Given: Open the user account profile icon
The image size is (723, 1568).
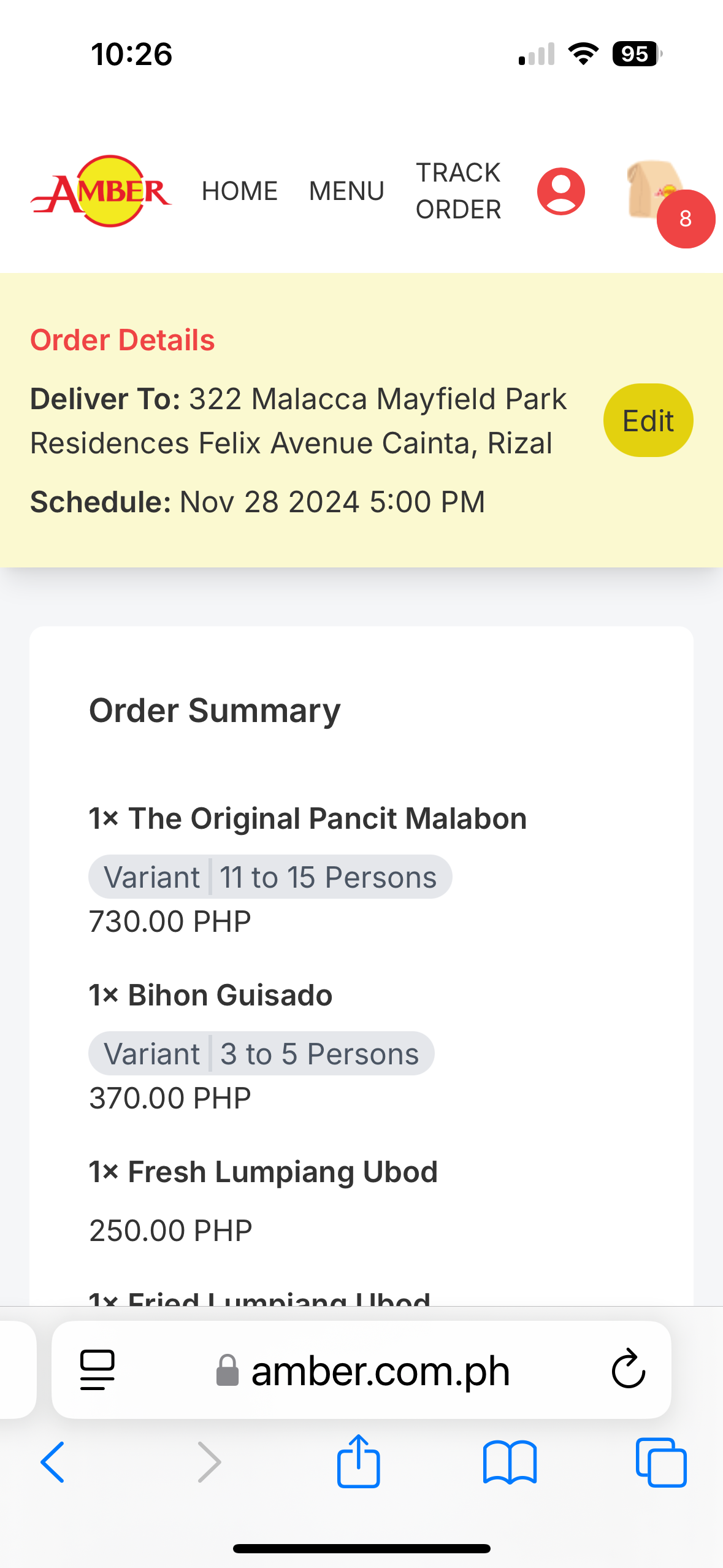Looking at the screenshot, I should 560,191.
